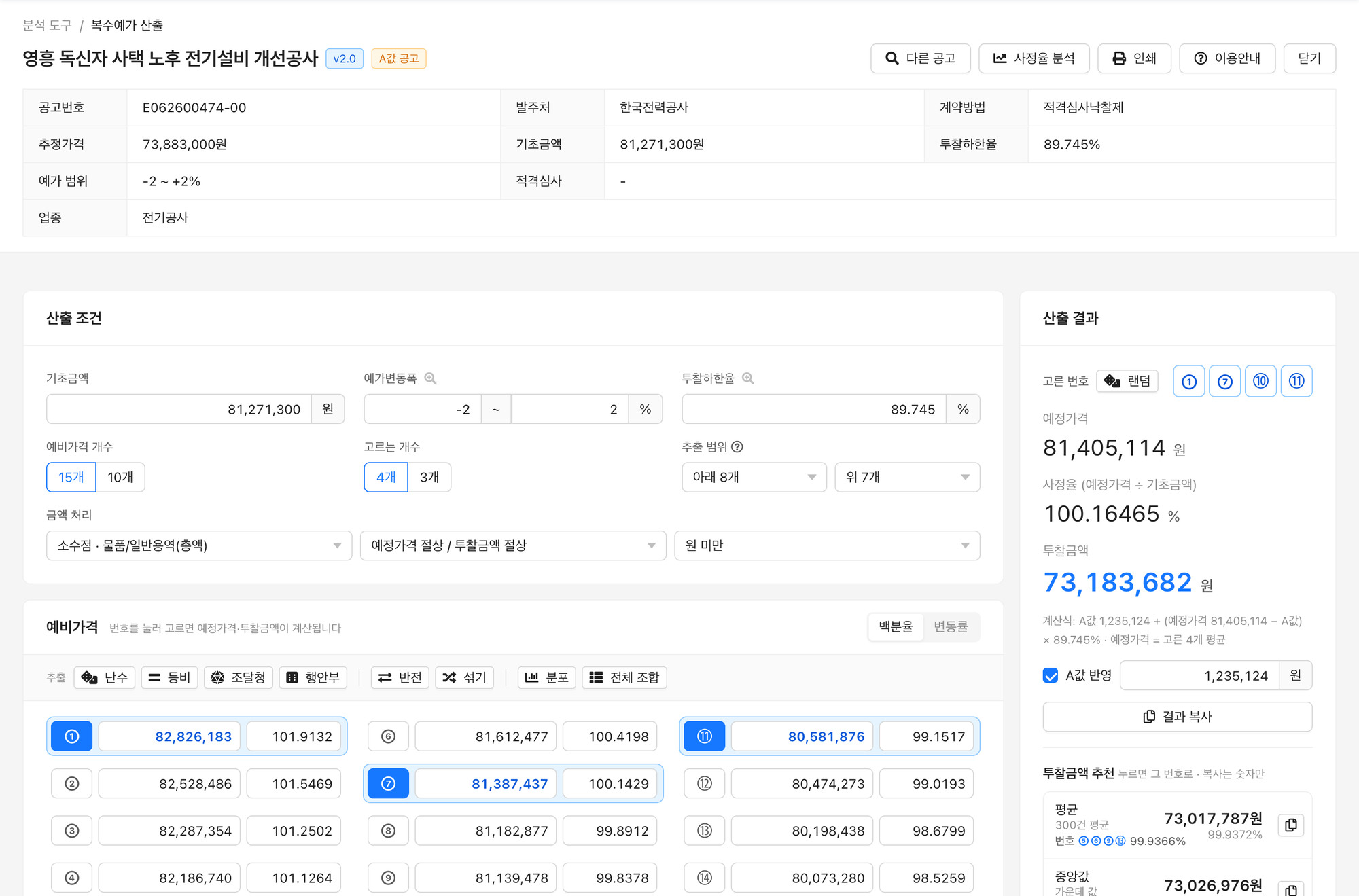Deselect preliminary price number 11
The image size is (1359, 896).
705,736
